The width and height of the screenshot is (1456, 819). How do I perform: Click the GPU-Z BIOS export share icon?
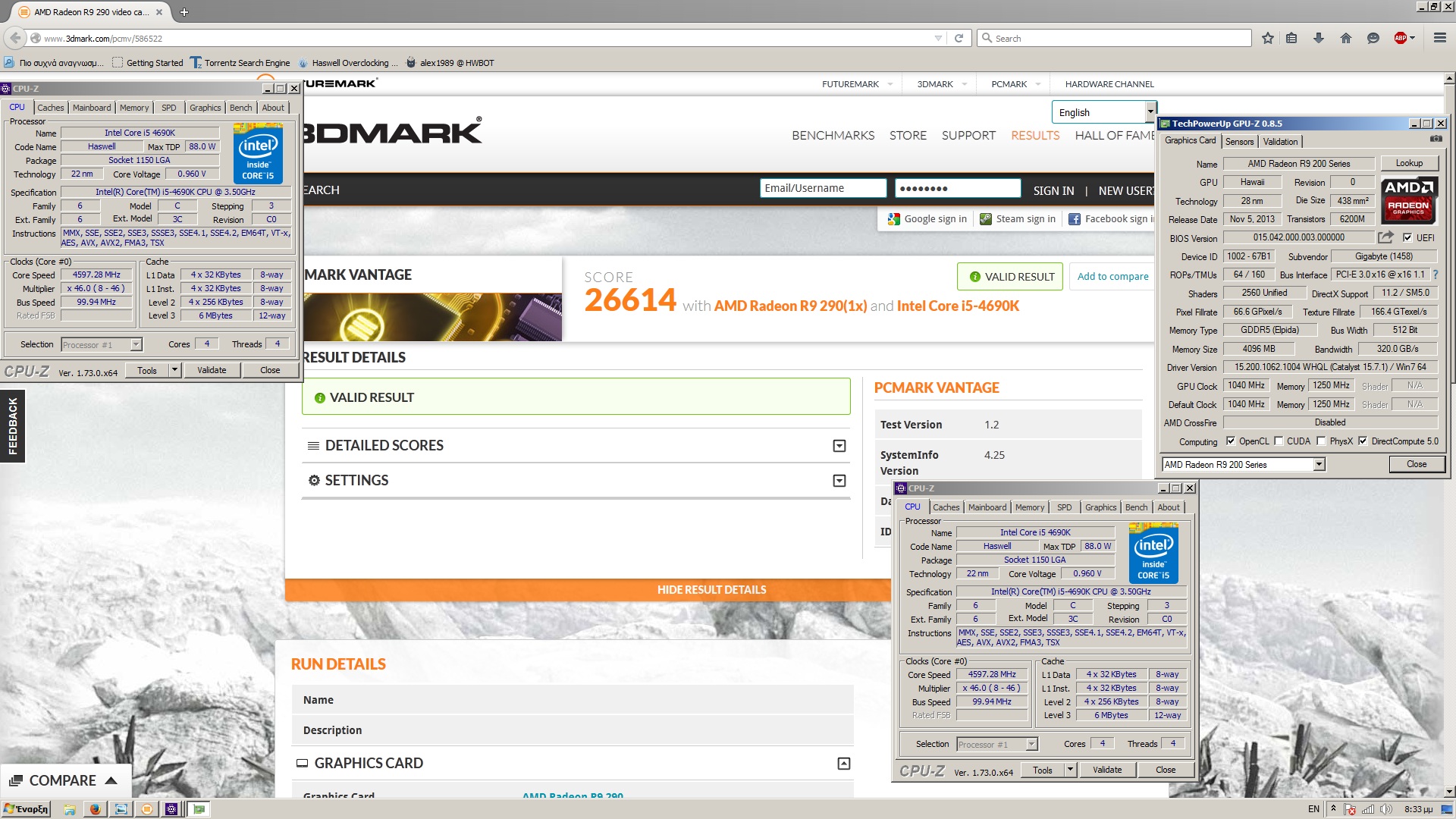pos(1385,237)
